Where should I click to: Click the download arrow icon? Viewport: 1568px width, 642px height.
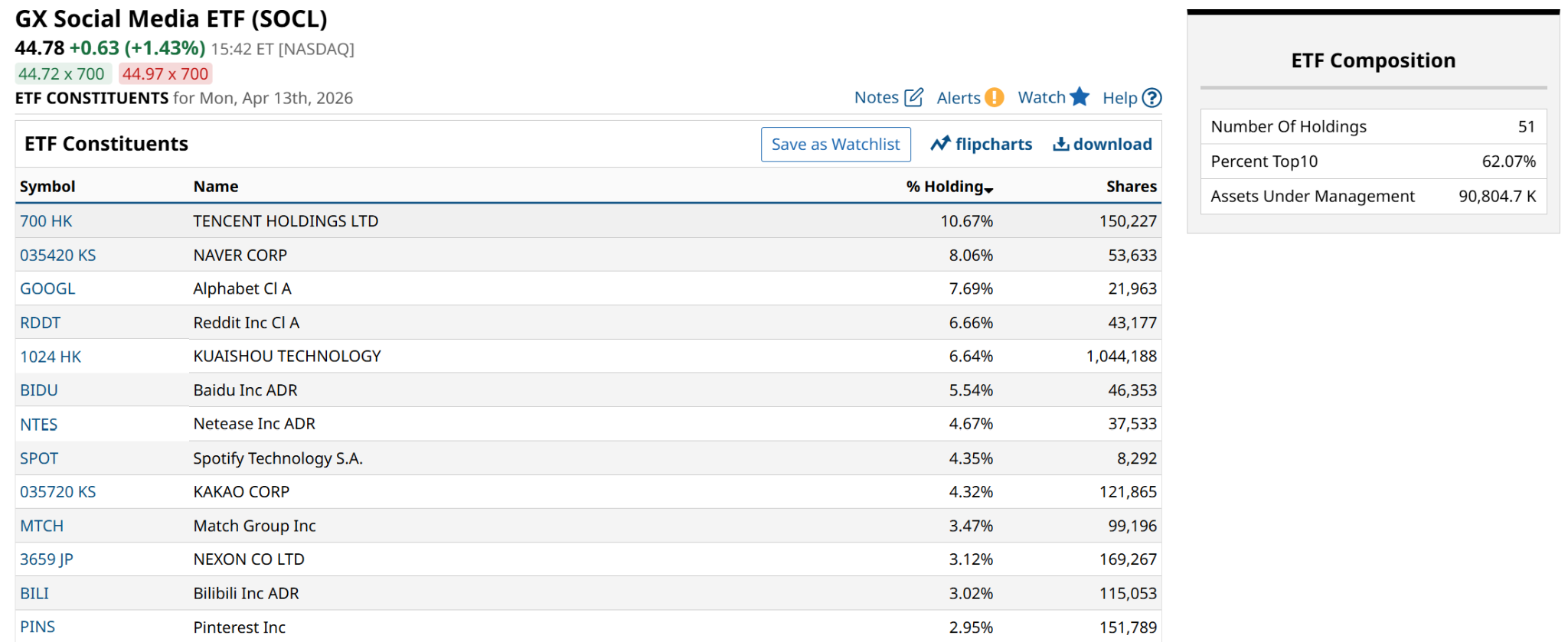[x=1060, y=144]
